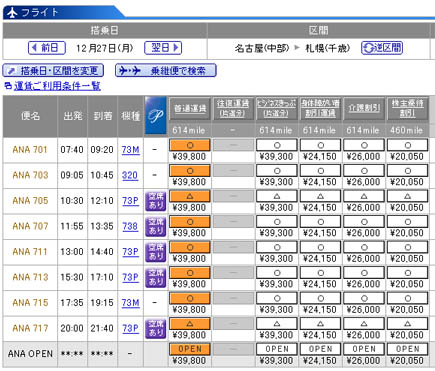Select orange 普通運賃 seat for ANA 701
This screenshot has width=435, height=371.
click(x=190, y=145)
